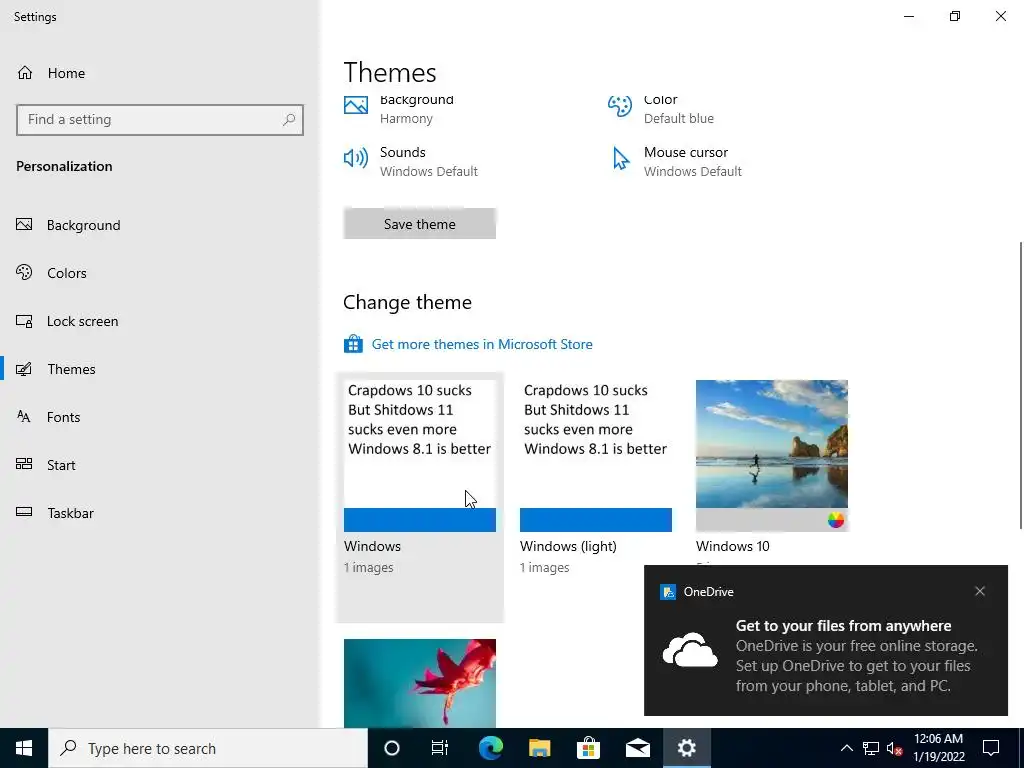1024x768 pixels.
Task: Click the Taskbar icon in sidebar
Action: coord(24,512)
